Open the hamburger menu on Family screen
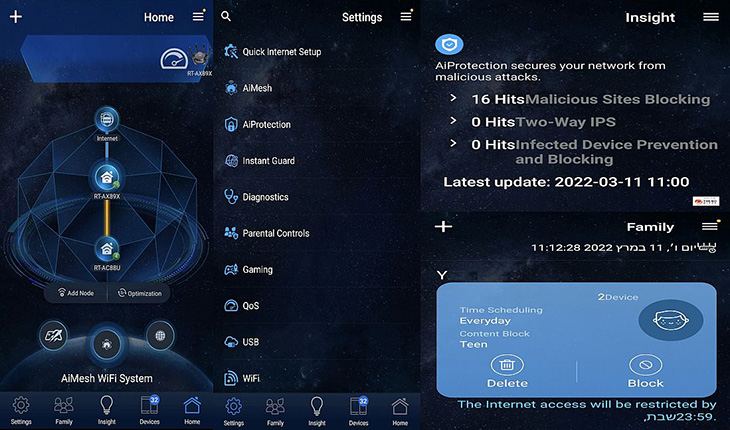The image size is (730, 430). [710, 227]
